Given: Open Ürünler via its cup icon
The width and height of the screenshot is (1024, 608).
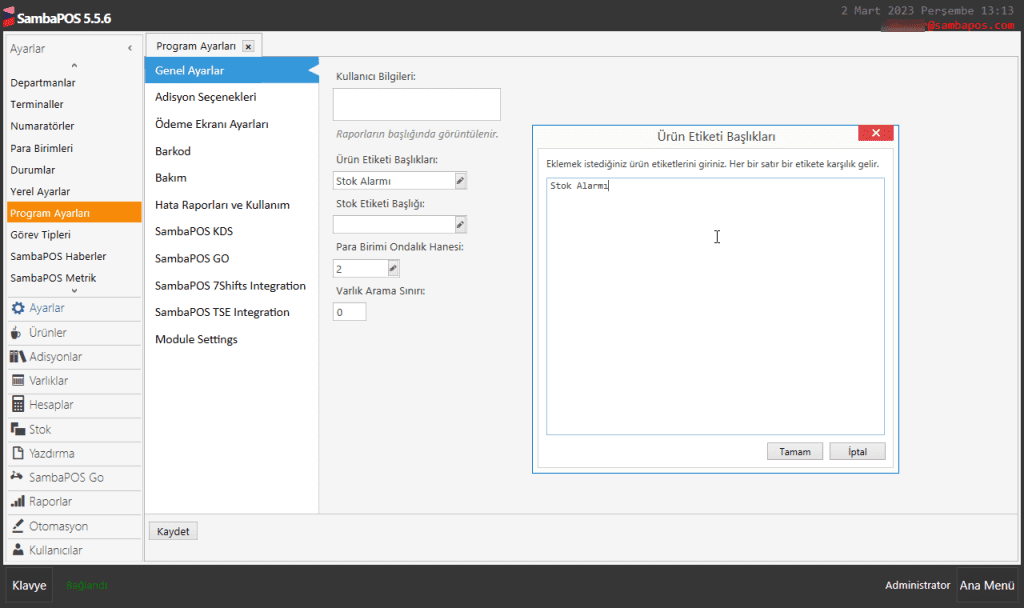Looking at the screenshot, I should pyautogui.click(x=17, y=333).
